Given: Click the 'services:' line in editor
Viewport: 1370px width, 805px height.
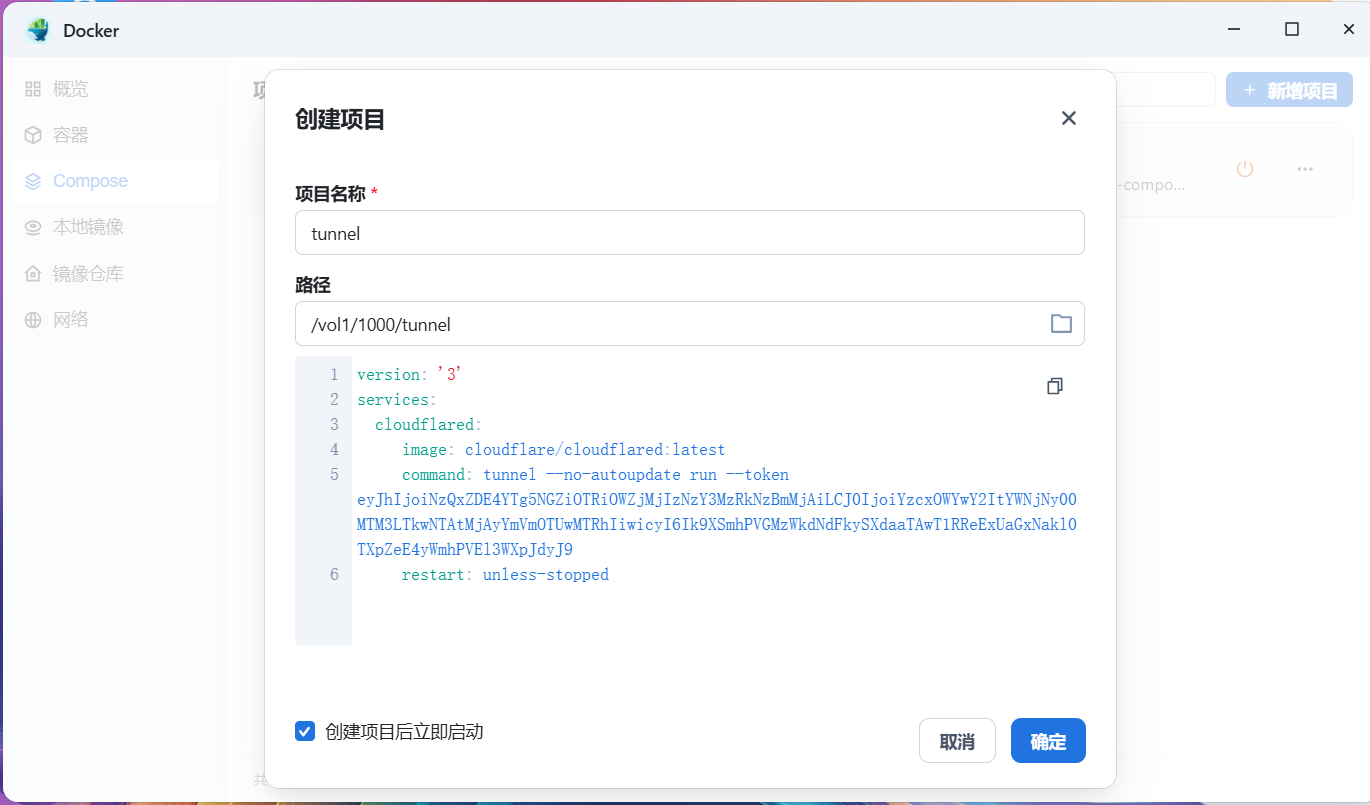Looking at the screenshot, I should tap(397, 400).
